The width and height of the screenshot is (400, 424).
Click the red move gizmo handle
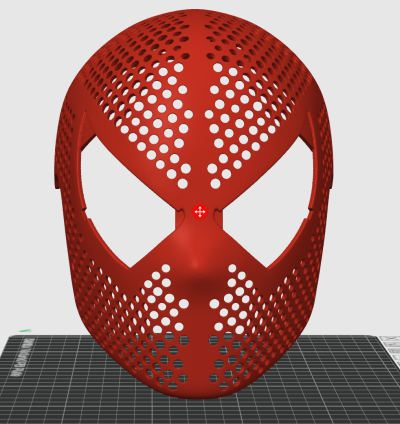tap(200, 212)
